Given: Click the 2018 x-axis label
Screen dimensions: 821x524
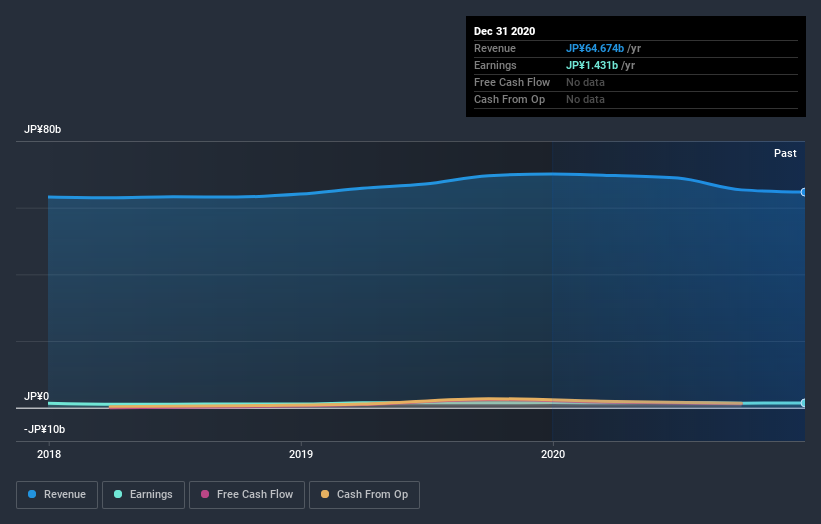Looking at the screenshot, I should click(x=49, y=454).
